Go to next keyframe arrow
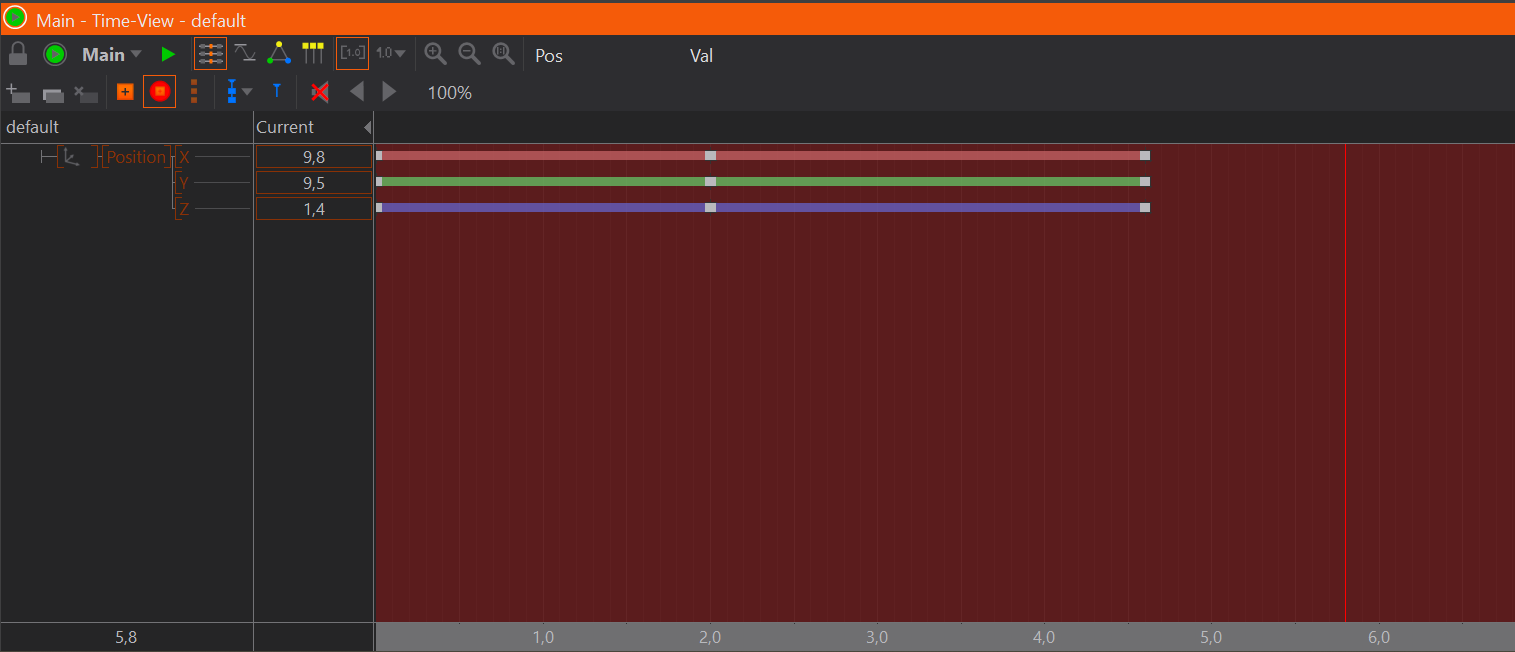Image resolution: width=1515 pixels, height=652 pixels. pyautogui.click(x=389, y=92)
